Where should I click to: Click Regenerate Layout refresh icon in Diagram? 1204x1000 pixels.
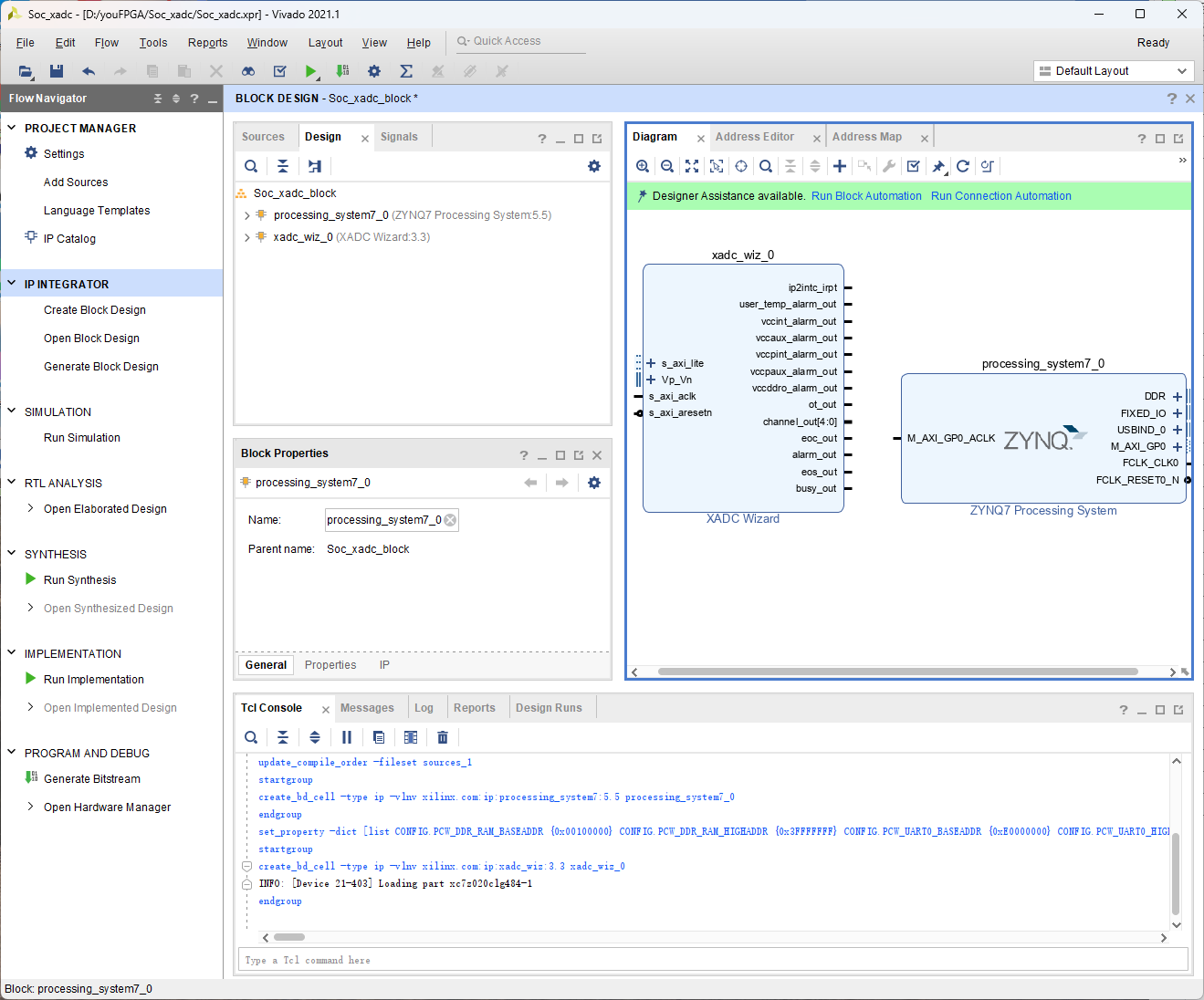pyautogui.click(x=963, y=166)
